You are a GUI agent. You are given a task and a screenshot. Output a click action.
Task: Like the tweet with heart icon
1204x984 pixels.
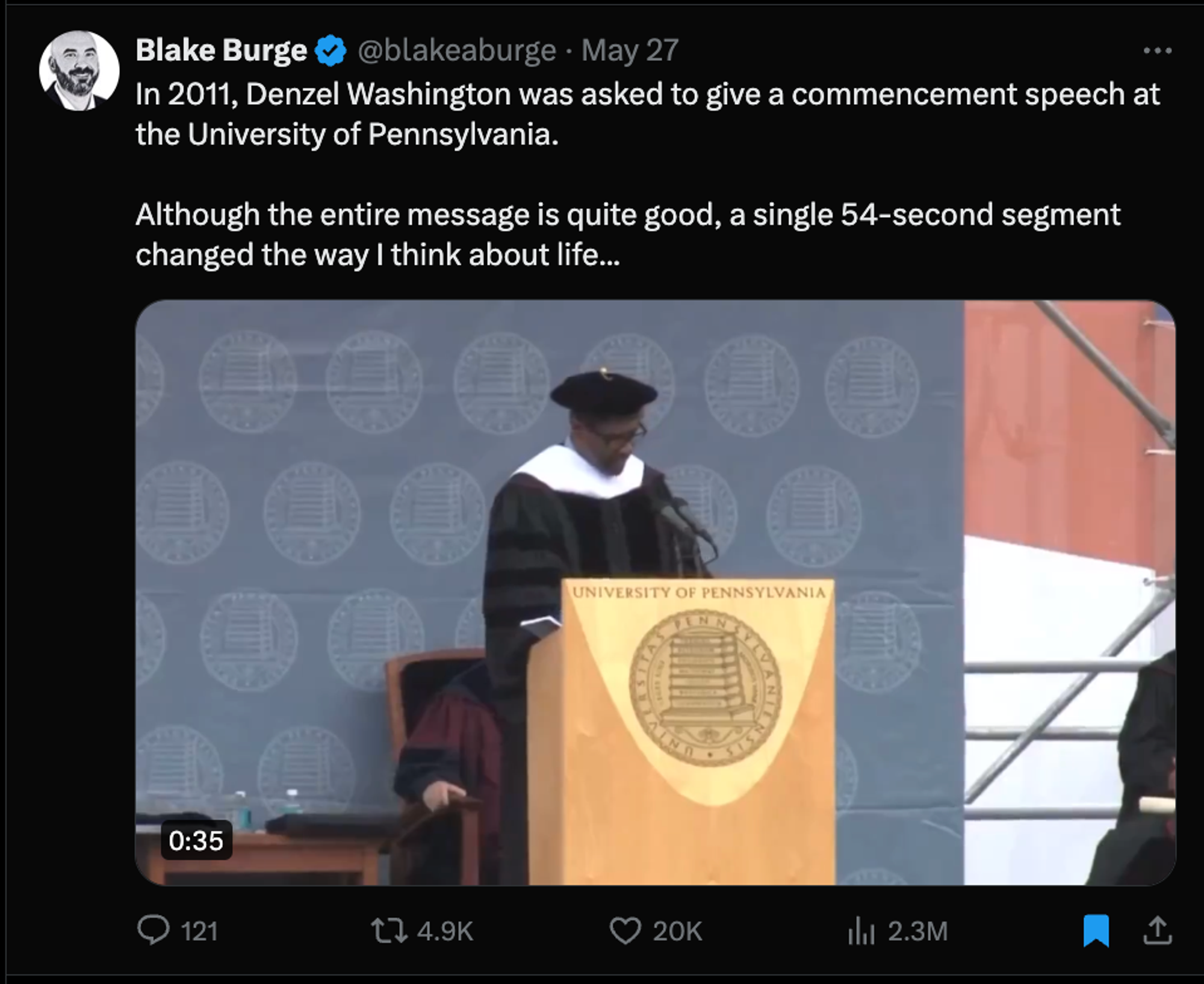(625, 931)
